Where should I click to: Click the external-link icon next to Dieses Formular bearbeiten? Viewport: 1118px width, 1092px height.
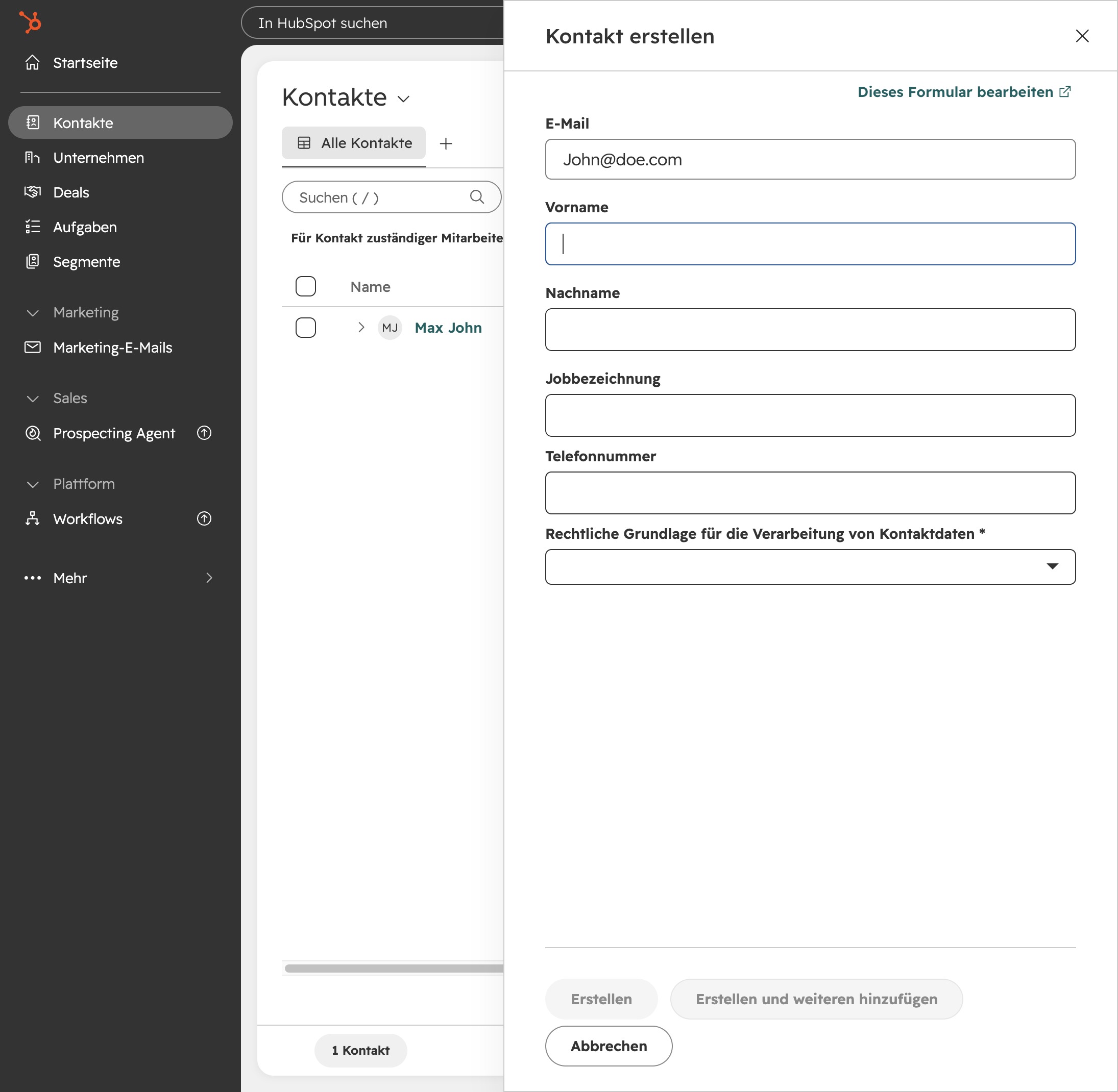1065,92
